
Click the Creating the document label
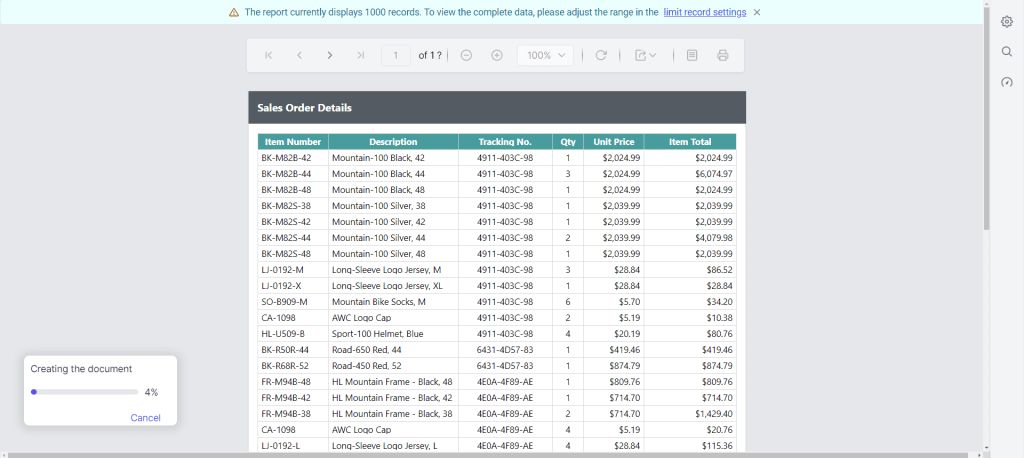[x=81, y=369]
